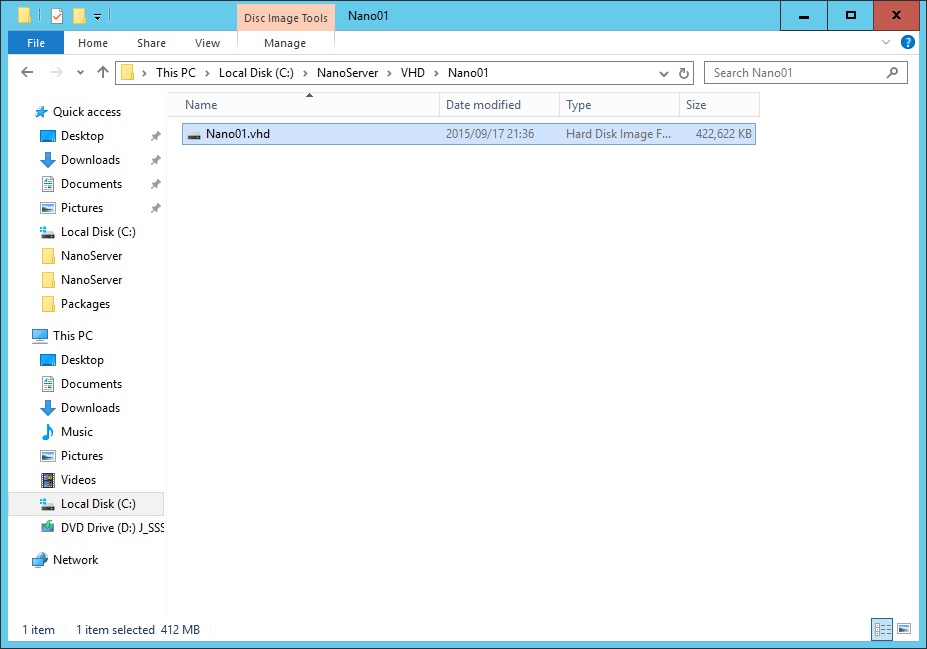
Task: Switch to Details view layout
Action: (x=882, y=629)
